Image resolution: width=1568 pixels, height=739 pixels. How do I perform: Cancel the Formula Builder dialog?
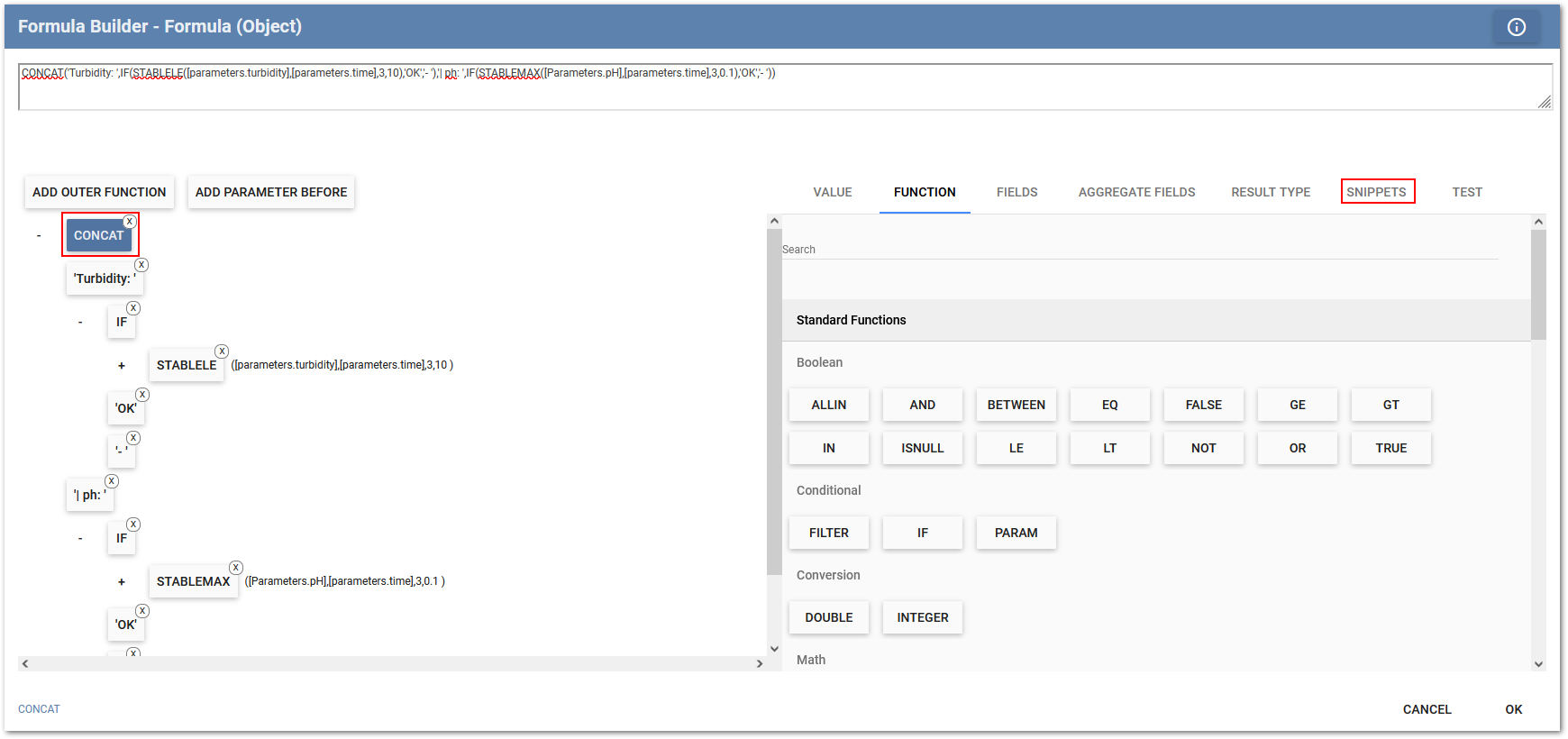[1427, 709]
